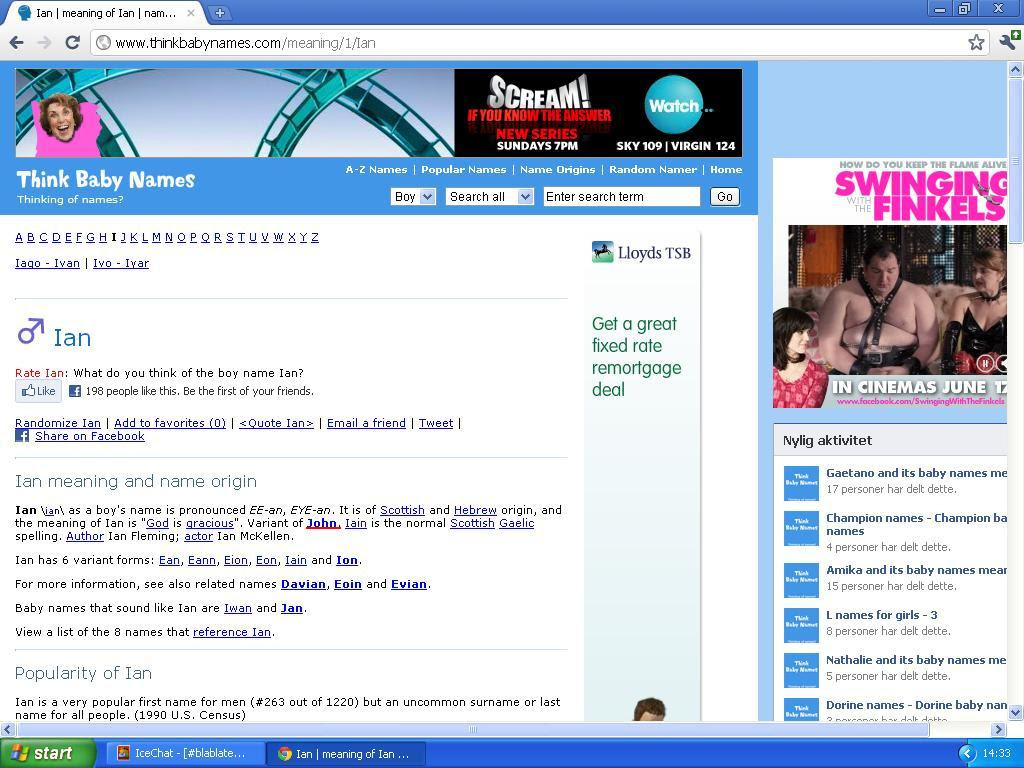The width and height of the screenshot is (1024, 768).
Task: Select the Ian browser tab
Action: pos(104,13)
